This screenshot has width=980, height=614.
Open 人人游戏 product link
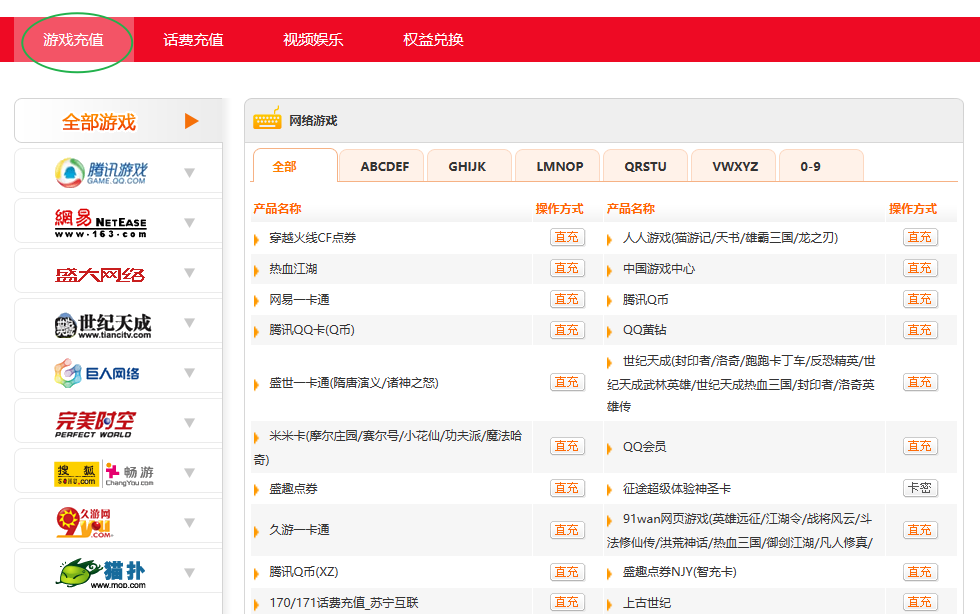[730, 238]
